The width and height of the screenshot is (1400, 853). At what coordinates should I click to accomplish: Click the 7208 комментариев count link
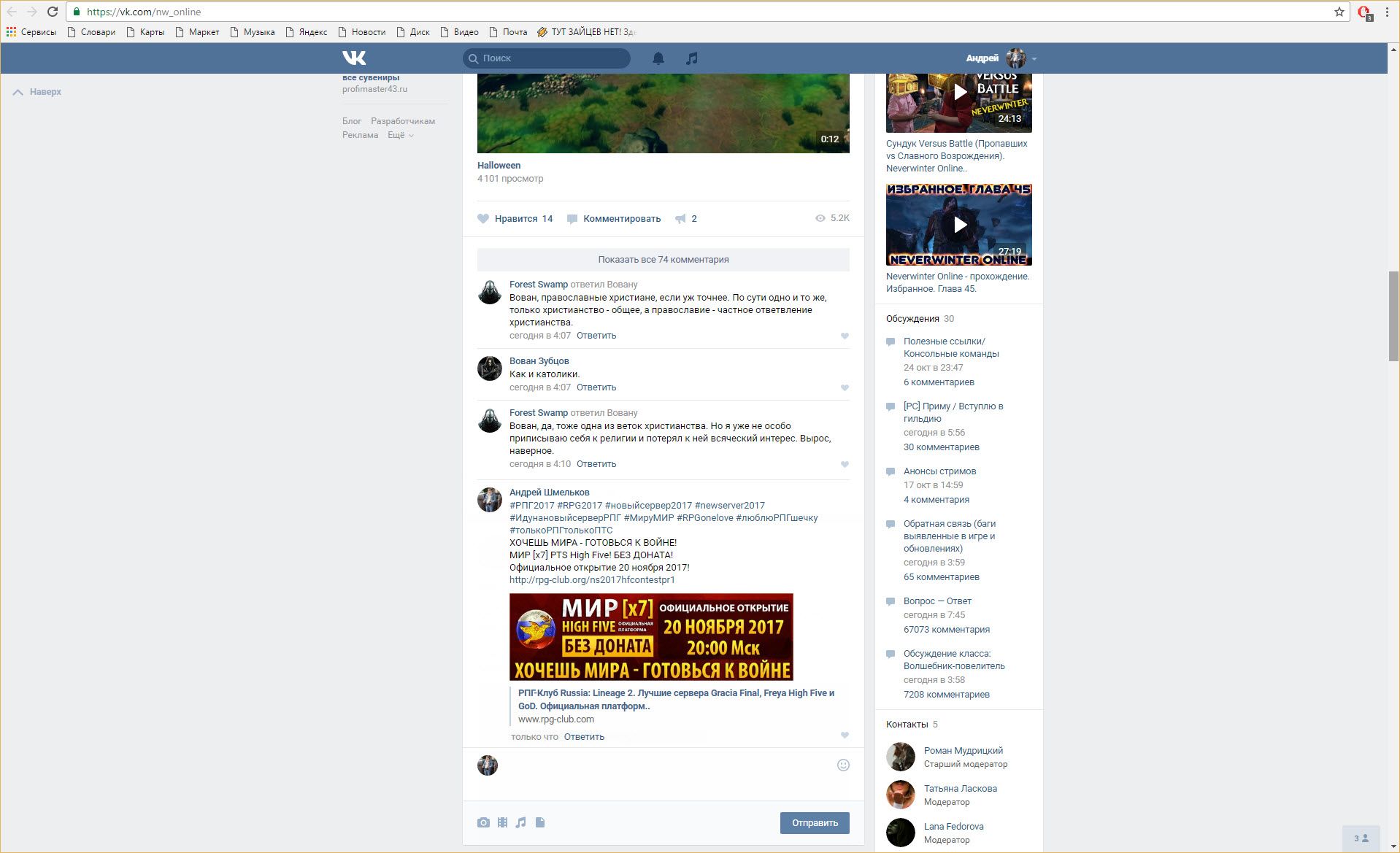pyautogui.click(x=947, y=695)
